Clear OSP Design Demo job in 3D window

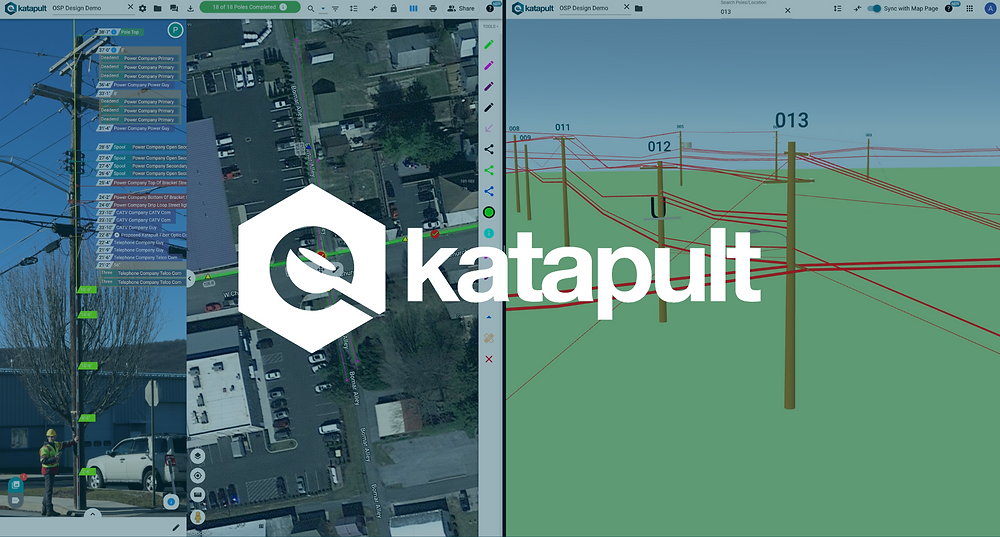[626, 7]
